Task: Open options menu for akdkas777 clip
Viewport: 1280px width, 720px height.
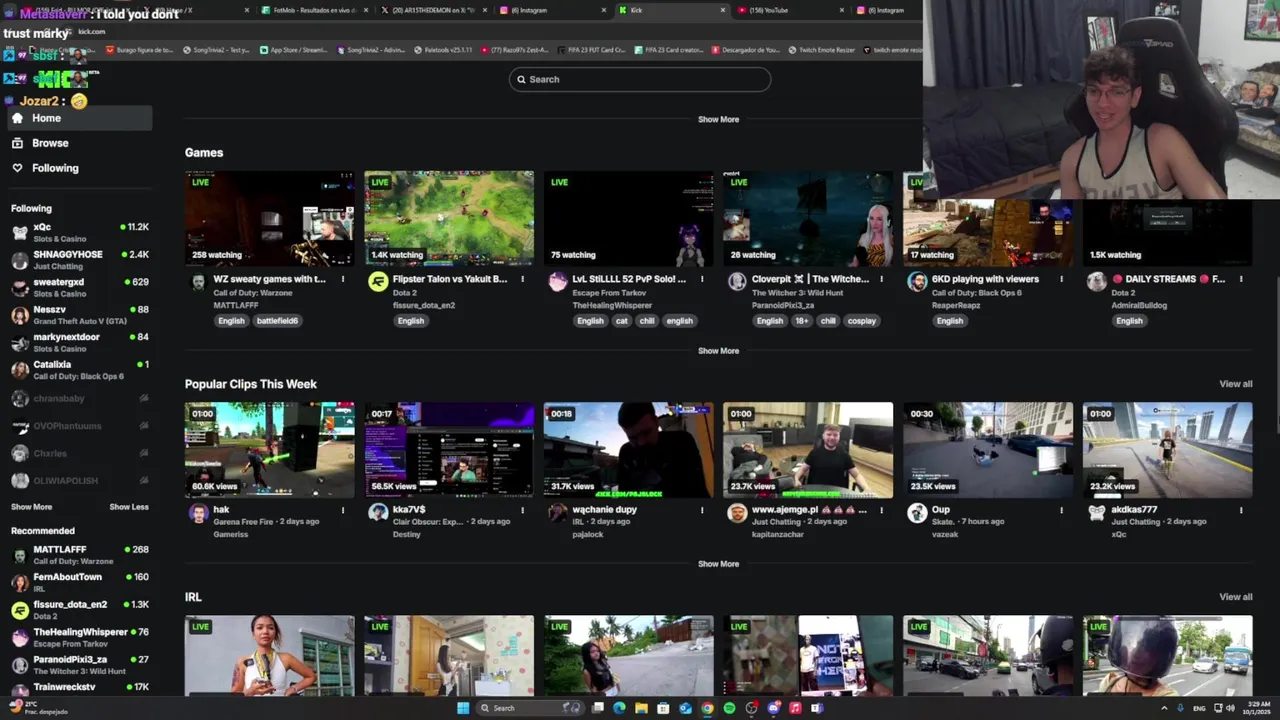Action: (x=1241, y=510)
